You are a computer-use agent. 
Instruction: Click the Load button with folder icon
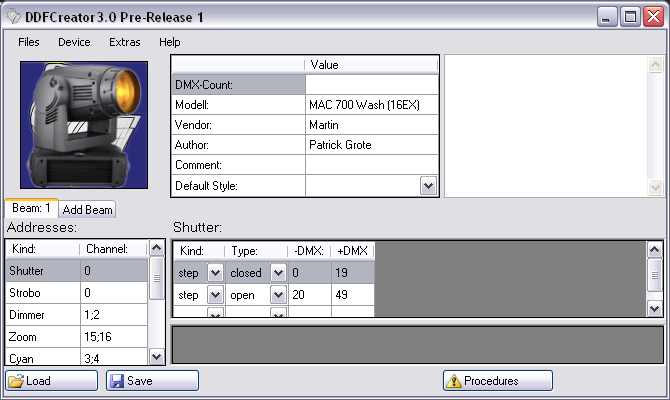click(x=52, y=381)
